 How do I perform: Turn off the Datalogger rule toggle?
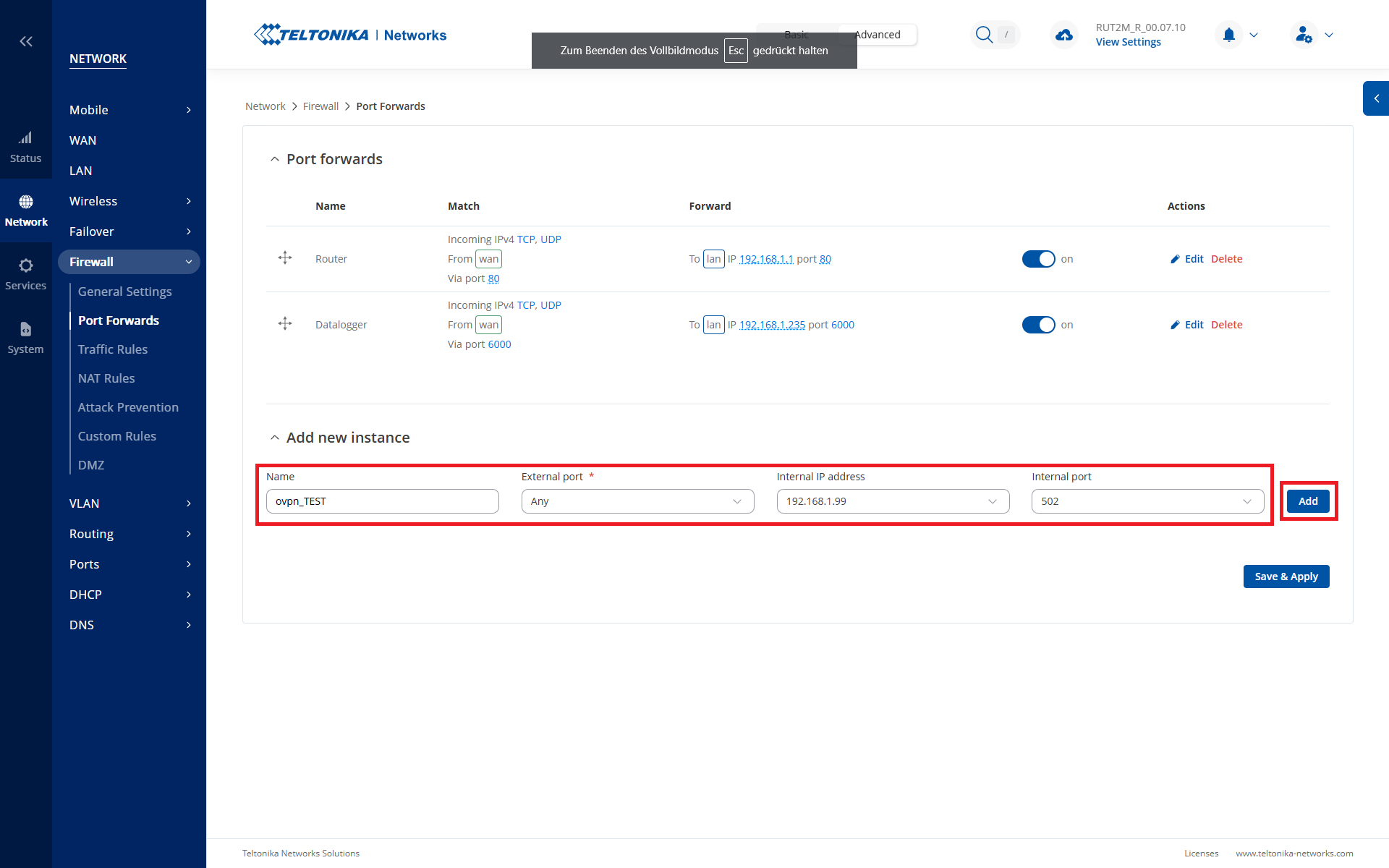click(x=1038, y=325)
